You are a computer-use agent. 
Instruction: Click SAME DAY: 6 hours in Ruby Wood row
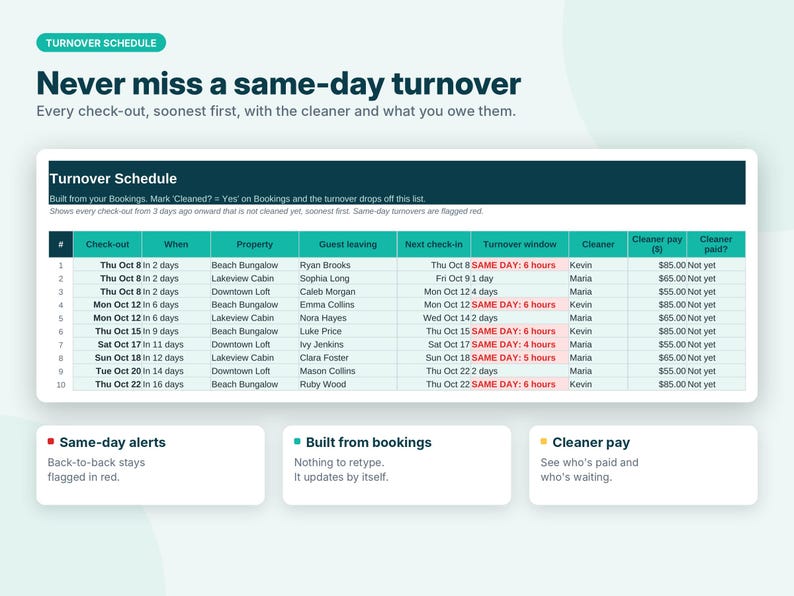click(520, 384)
